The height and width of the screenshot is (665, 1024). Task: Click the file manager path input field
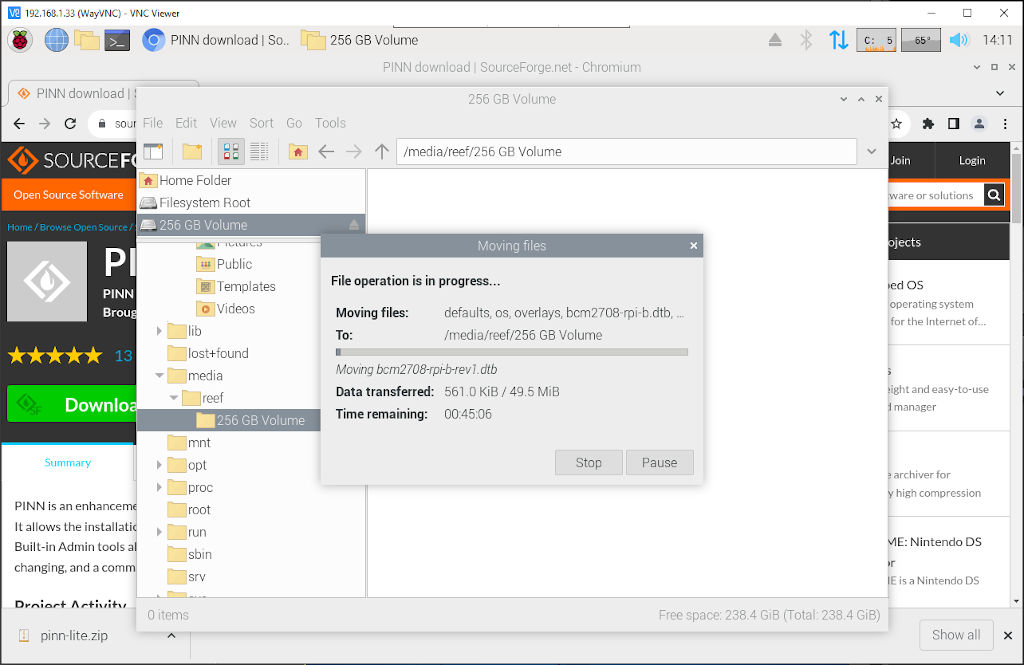626,152
